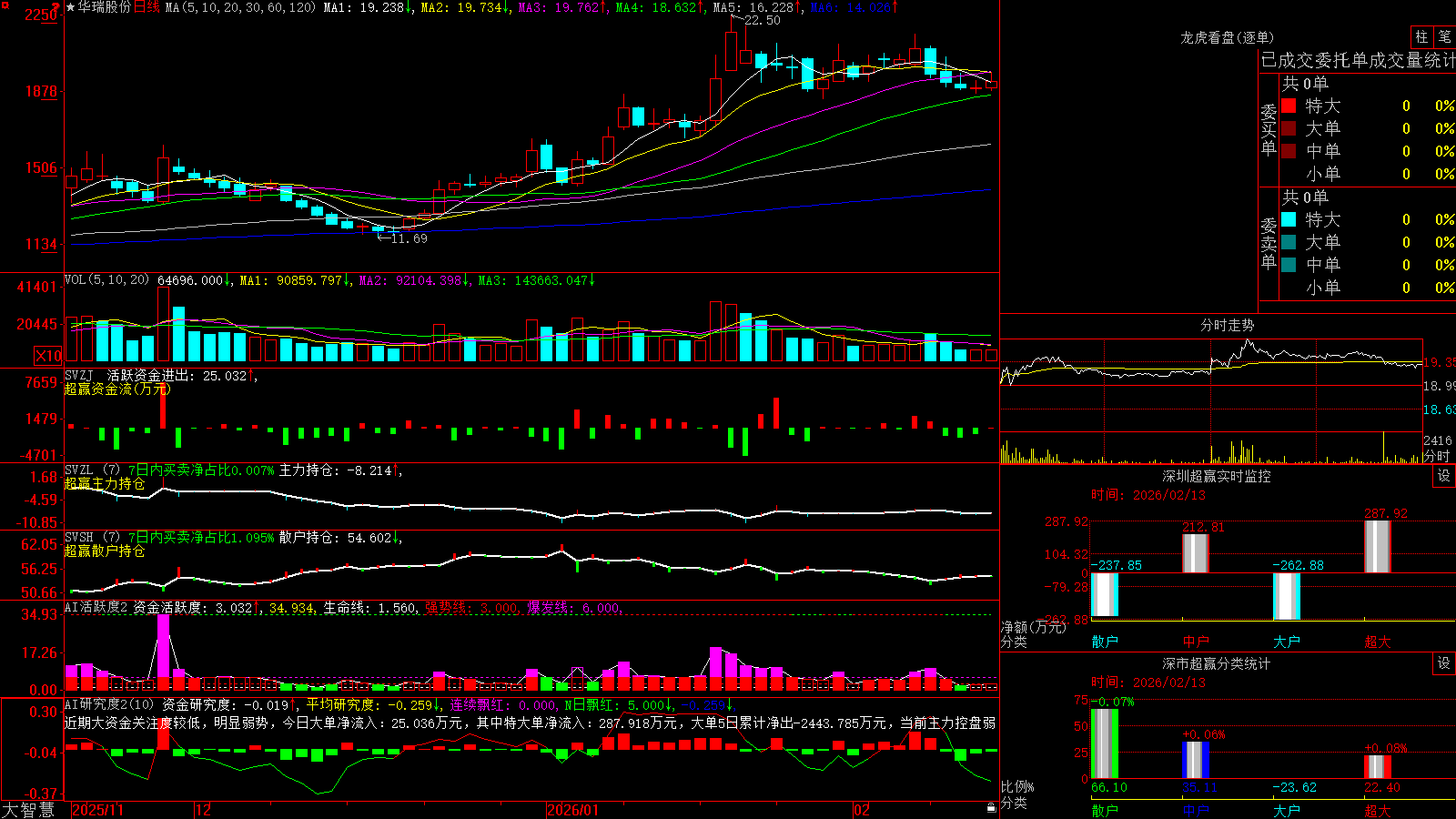1456x819 pixels.
Task: Click the 龙虎看盘(逐单) panel title
Action: (x=1227, y=37)
